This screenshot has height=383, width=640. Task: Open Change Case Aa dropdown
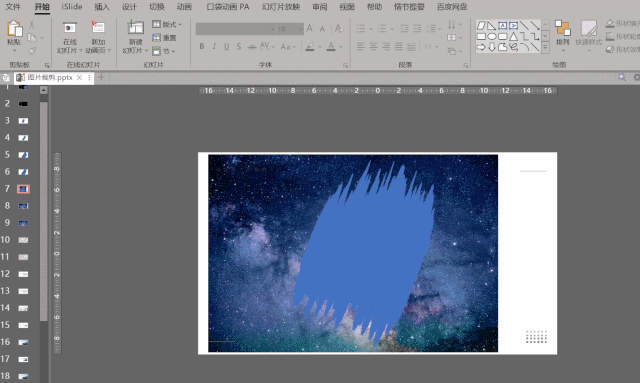coord(288,47)
